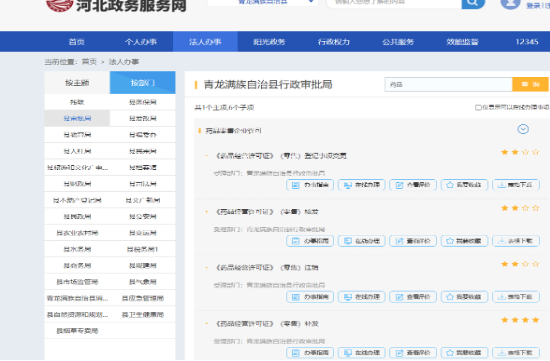Image resolution: width=550 pixels, height=361 pixels.
Task: Select 县气象局 in department list
Action: click(142, 282)
